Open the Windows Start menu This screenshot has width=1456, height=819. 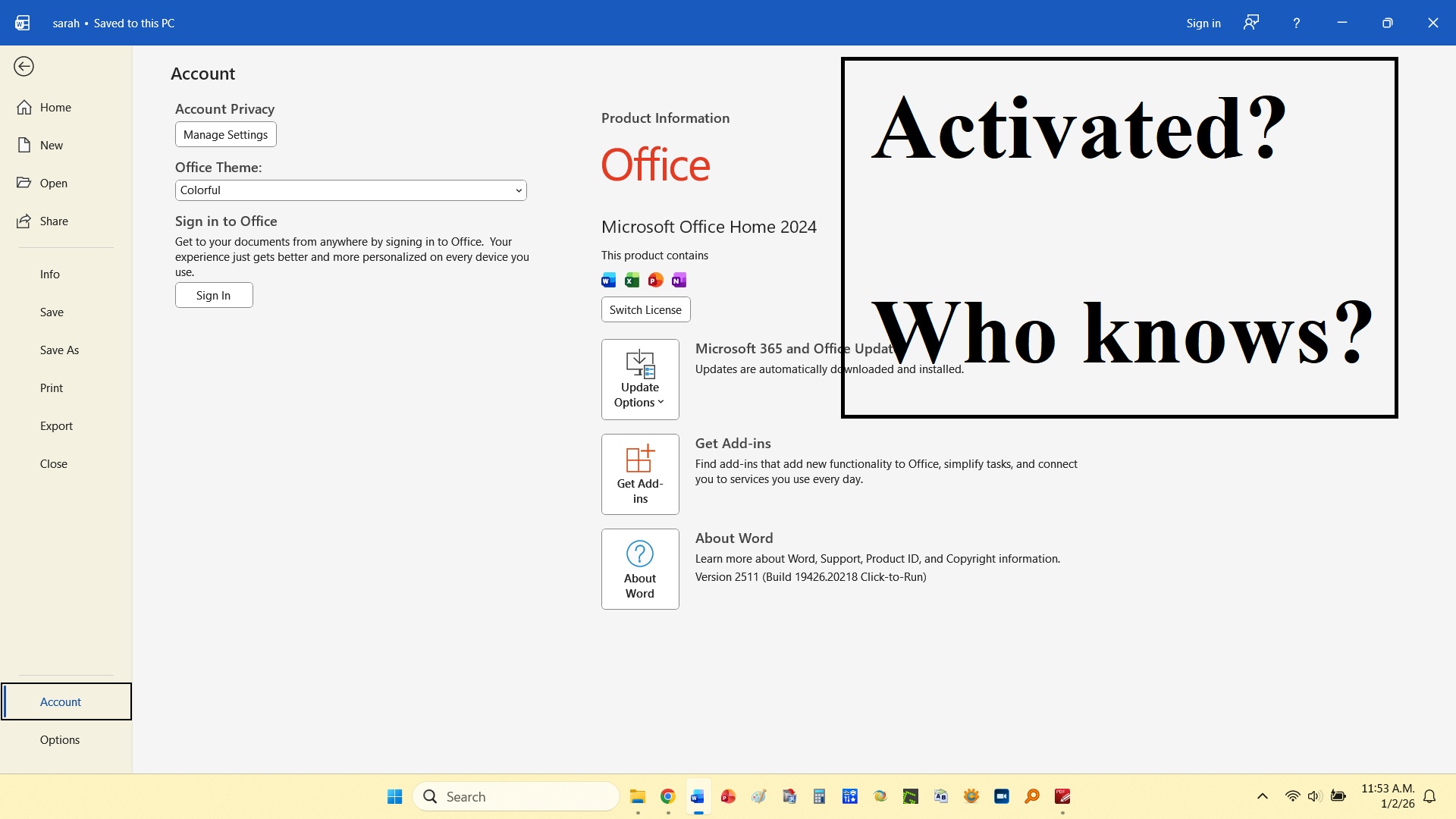point(394,796)
